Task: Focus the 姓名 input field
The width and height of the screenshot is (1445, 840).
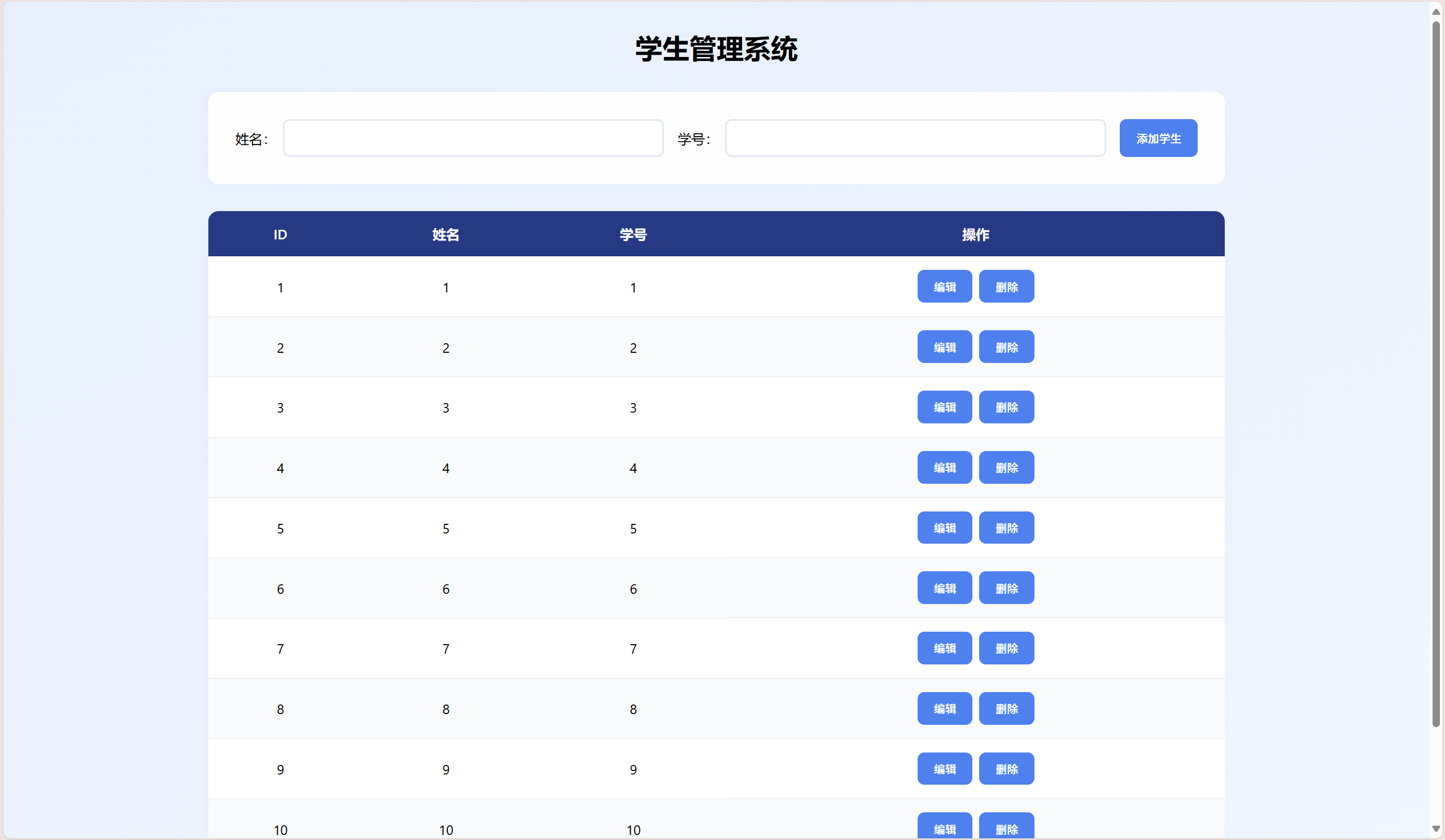Action: click(x=473, y=138)
